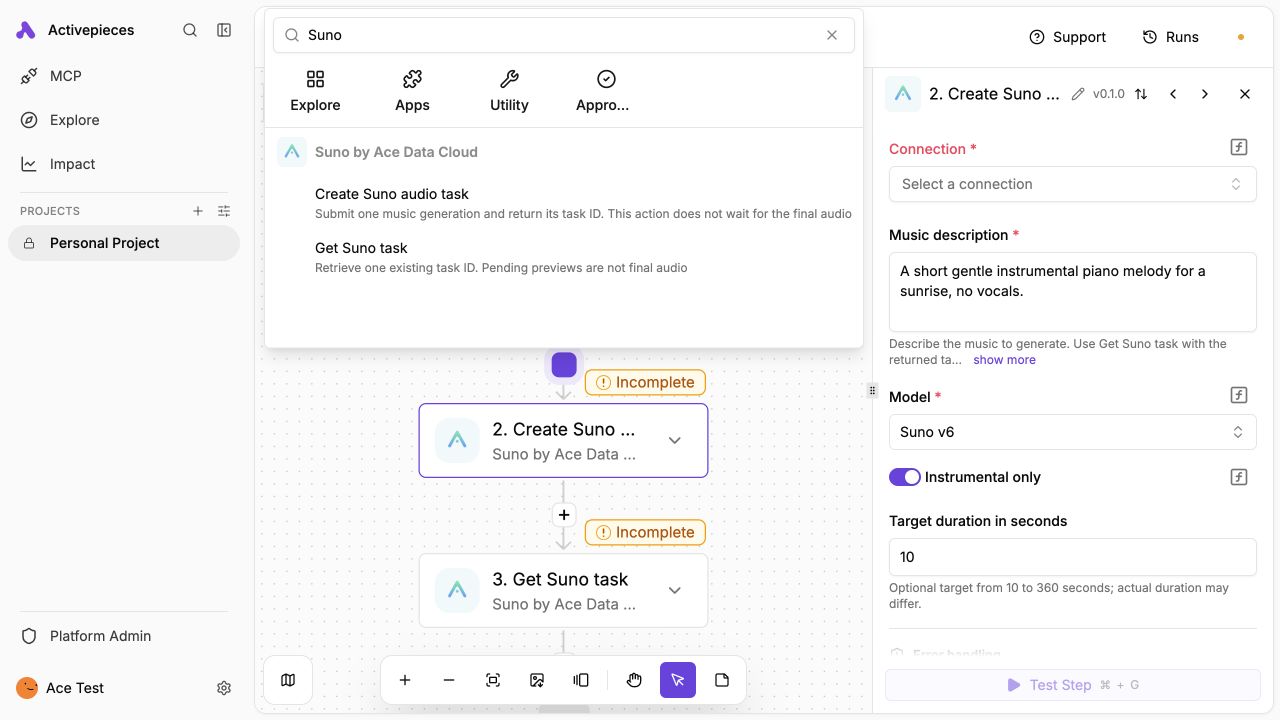Image resolution: width=1280 pixels, height=720 pixels.
Task: Switch to Explore tab in picker
Action: click(315, 91)
